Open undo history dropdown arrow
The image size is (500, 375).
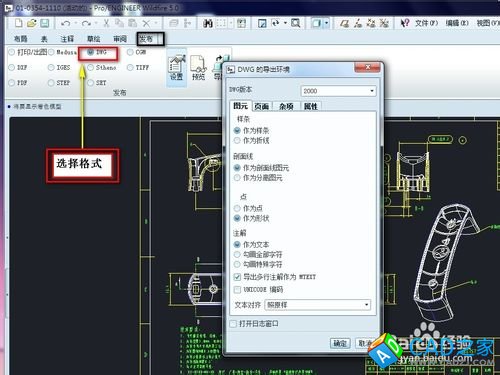point(76,23)
